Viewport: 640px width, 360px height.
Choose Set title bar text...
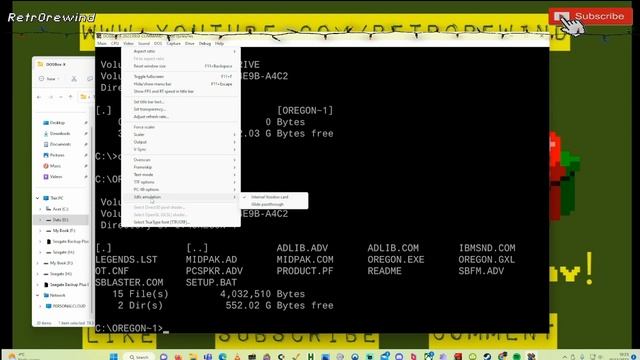pos(181,102)
